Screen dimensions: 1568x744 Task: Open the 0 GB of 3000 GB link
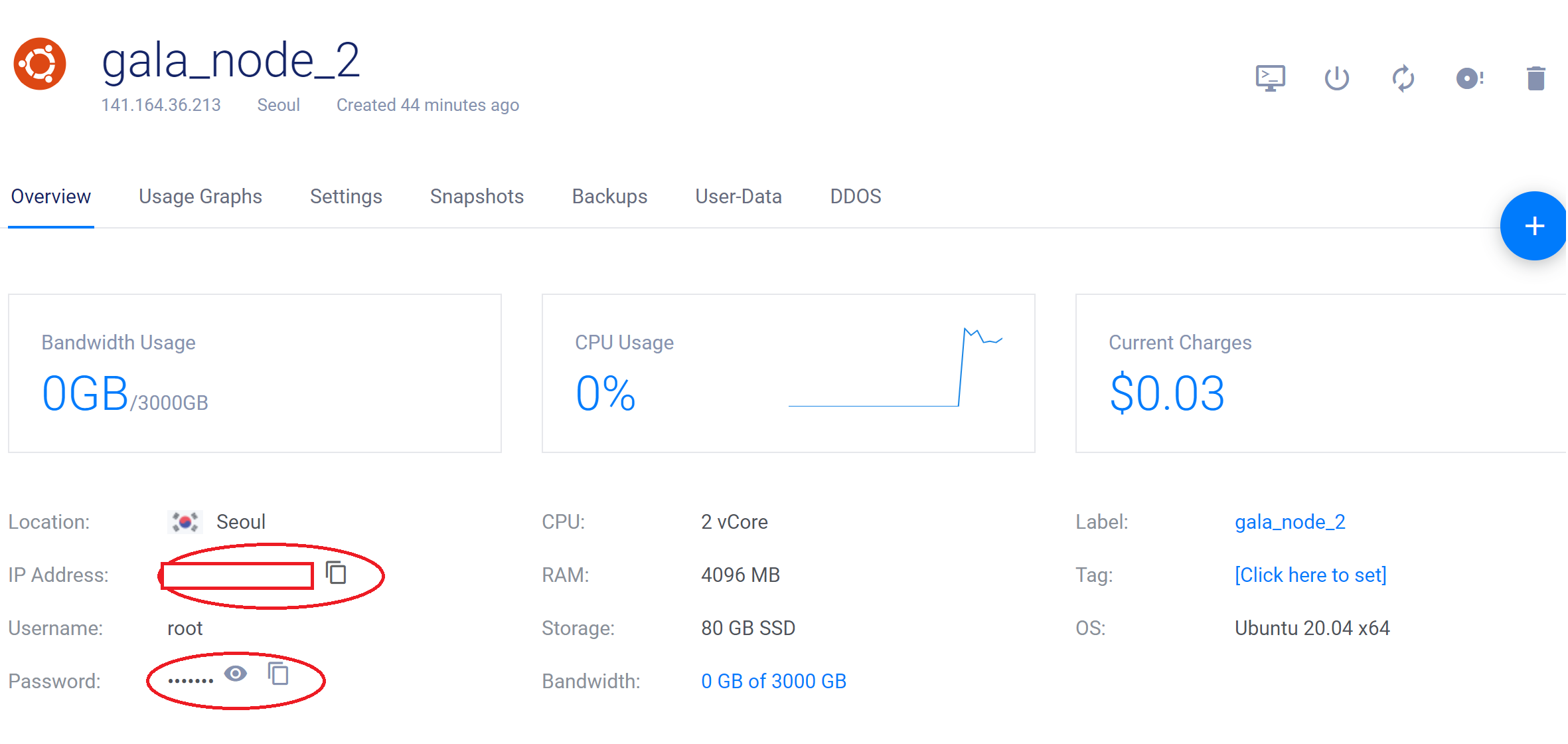773,682
